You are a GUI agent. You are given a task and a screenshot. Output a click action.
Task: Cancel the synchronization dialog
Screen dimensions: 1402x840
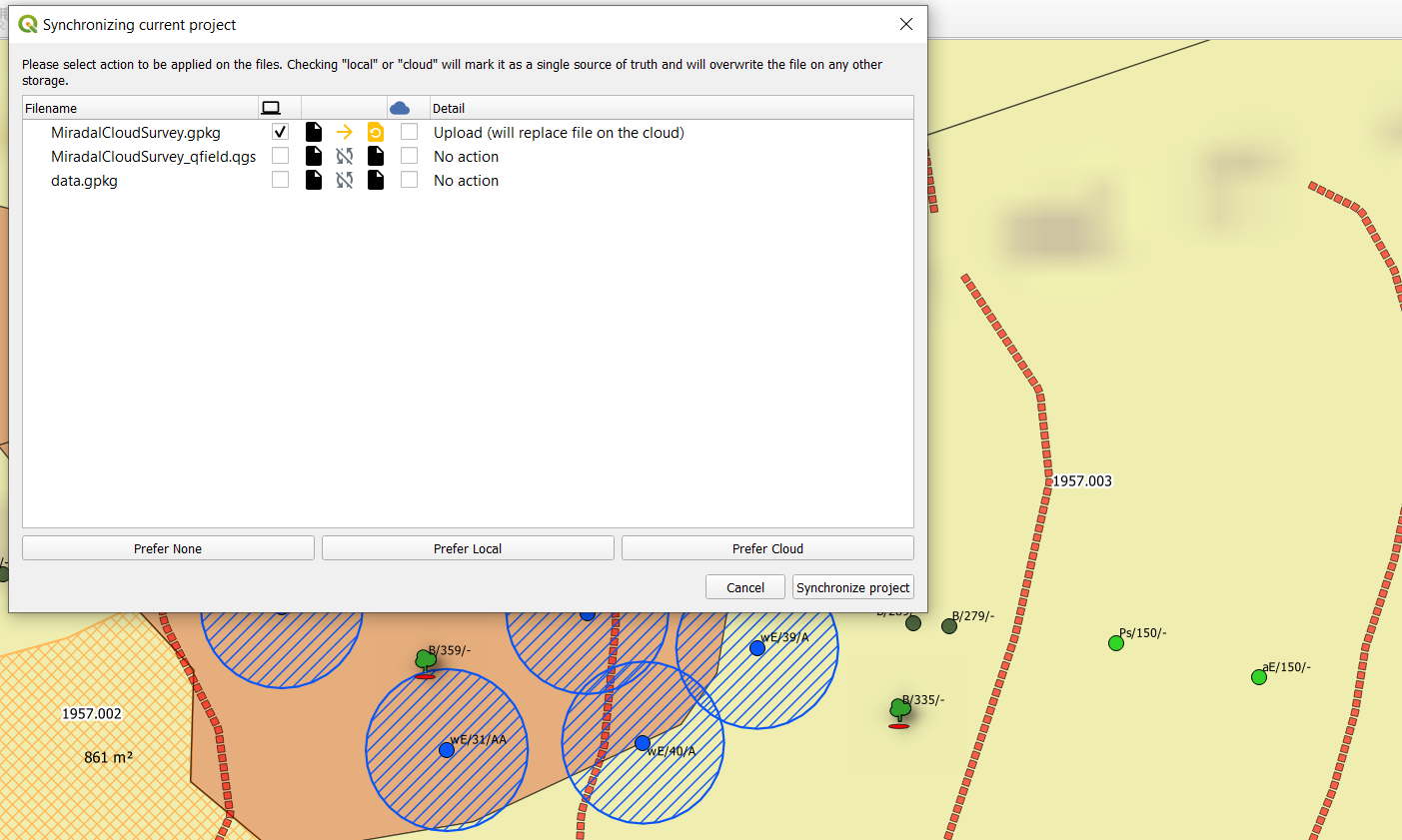(x=745, y=587)
